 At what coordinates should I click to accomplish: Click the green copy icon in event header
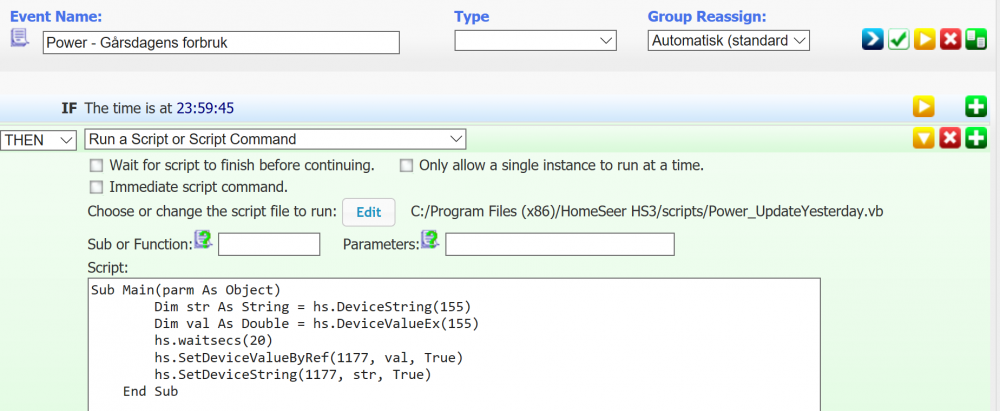click(x=976, y=40)
